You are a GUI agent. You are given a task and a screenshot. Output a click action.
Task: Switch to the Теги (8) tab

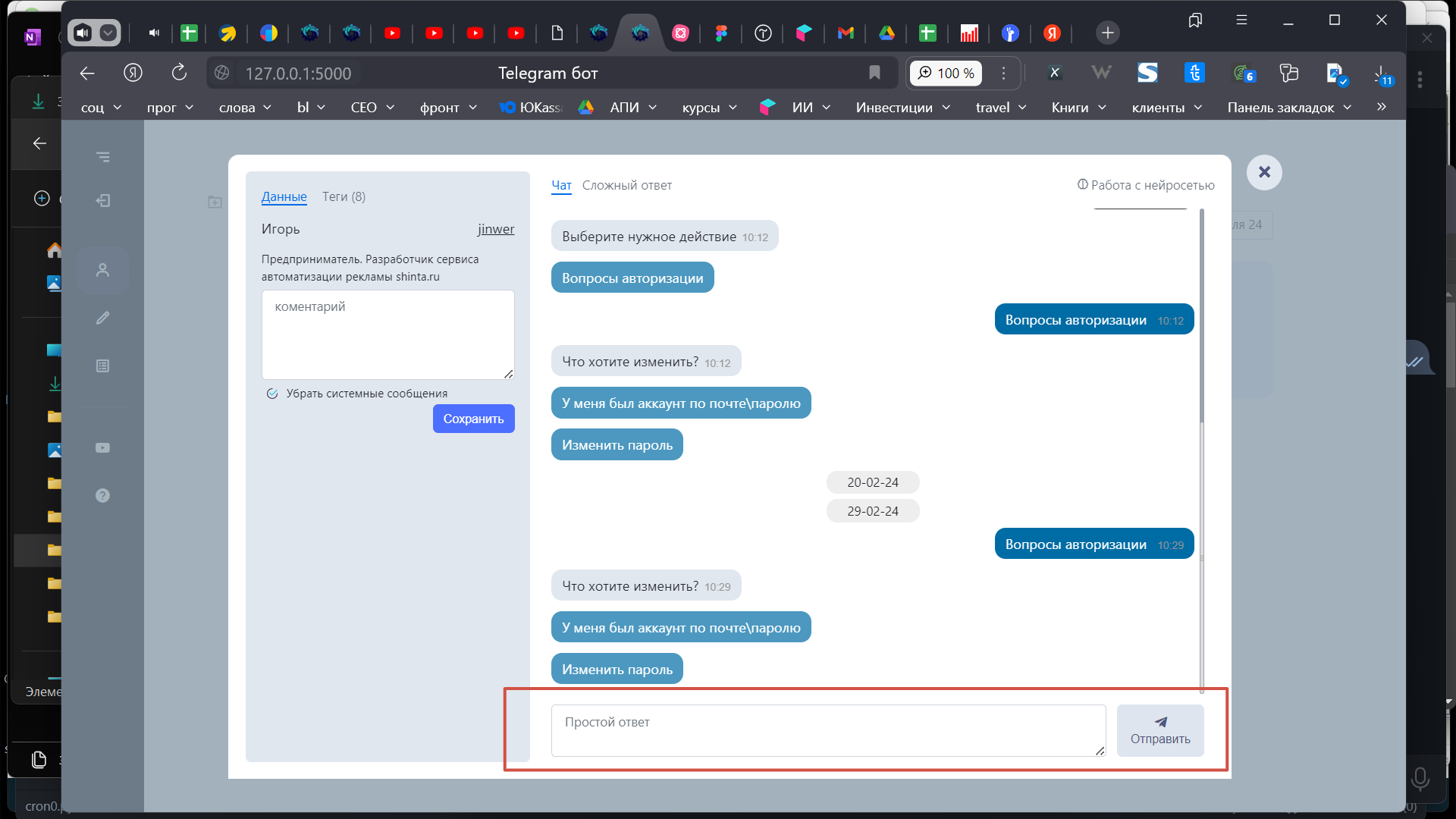tap(344, 196)
